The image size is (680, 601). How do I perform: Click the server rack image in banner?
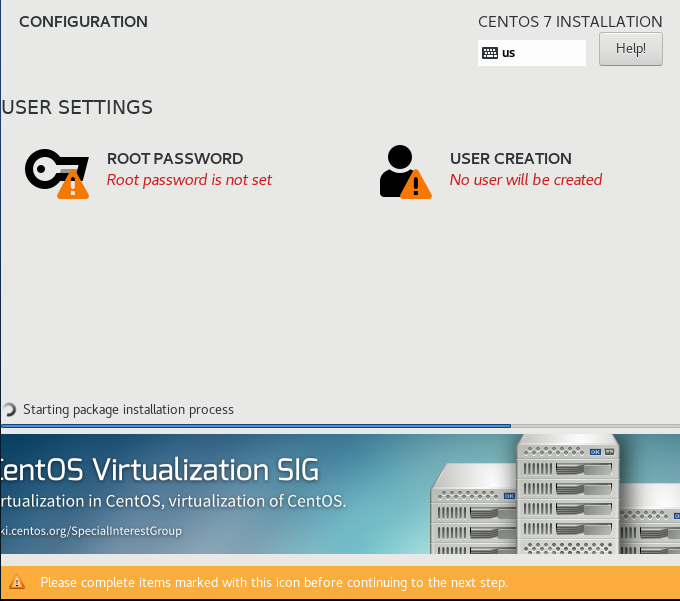point(555,494)
